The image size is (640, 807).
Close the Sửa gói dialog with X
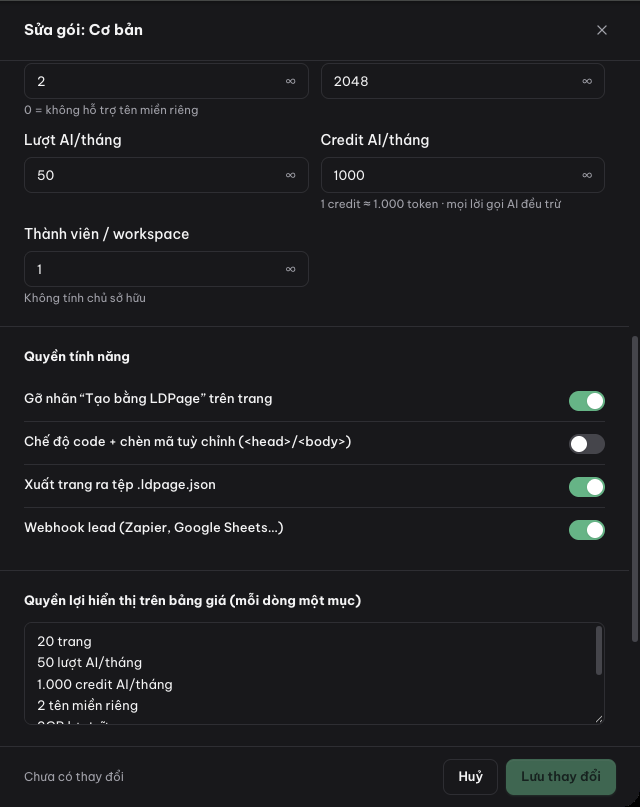(602, 30)
